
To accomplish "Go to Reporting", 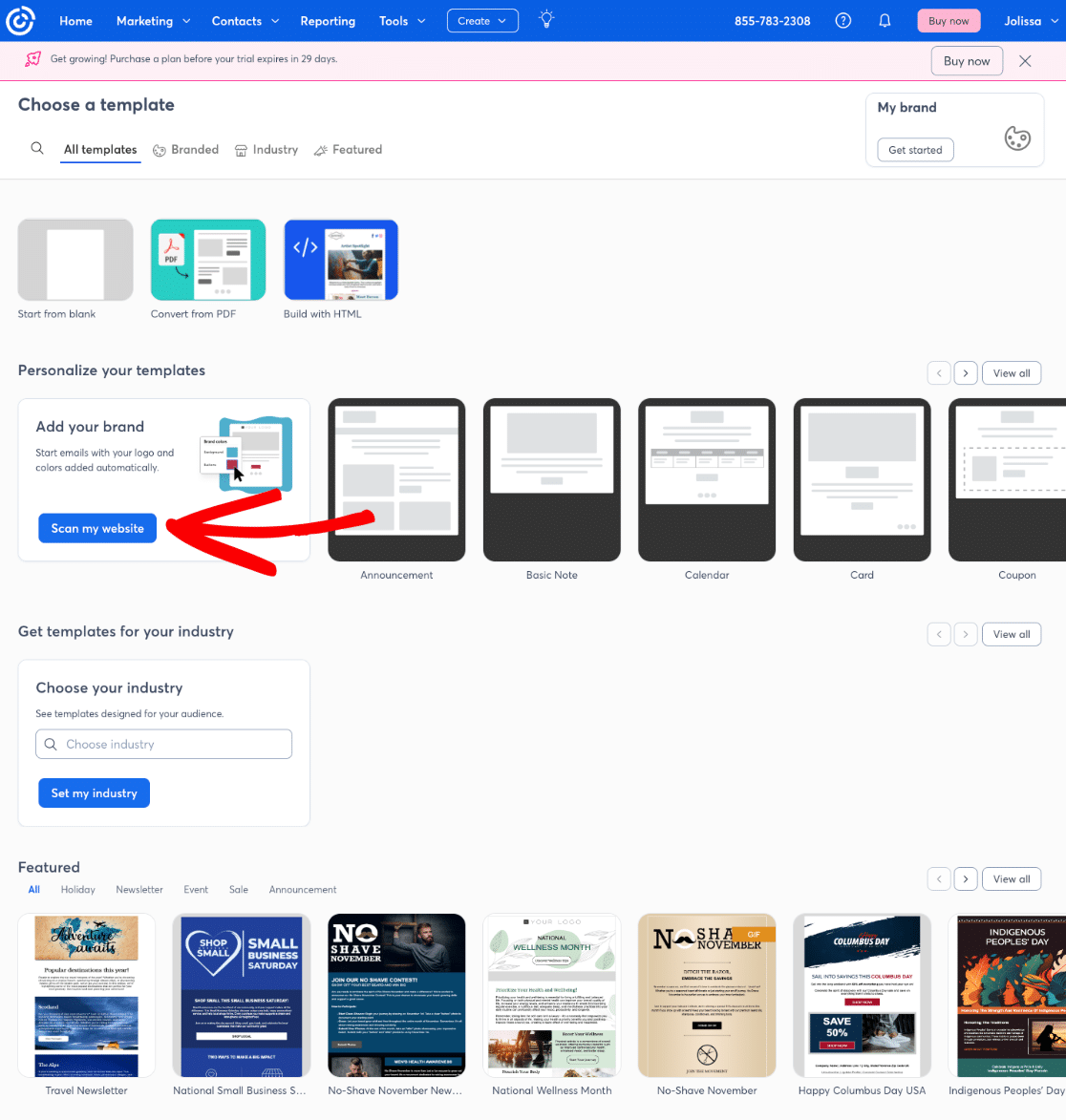I will point(328,20).
